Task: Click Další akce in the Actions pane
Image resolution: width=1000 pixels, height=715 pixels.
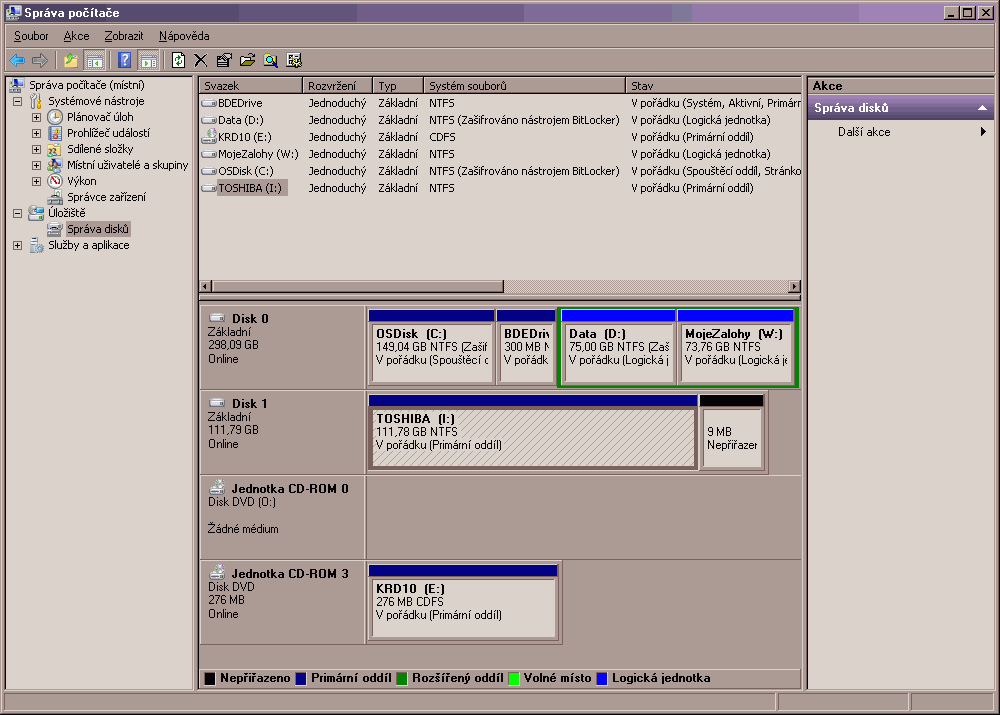Action: point(864,132)
